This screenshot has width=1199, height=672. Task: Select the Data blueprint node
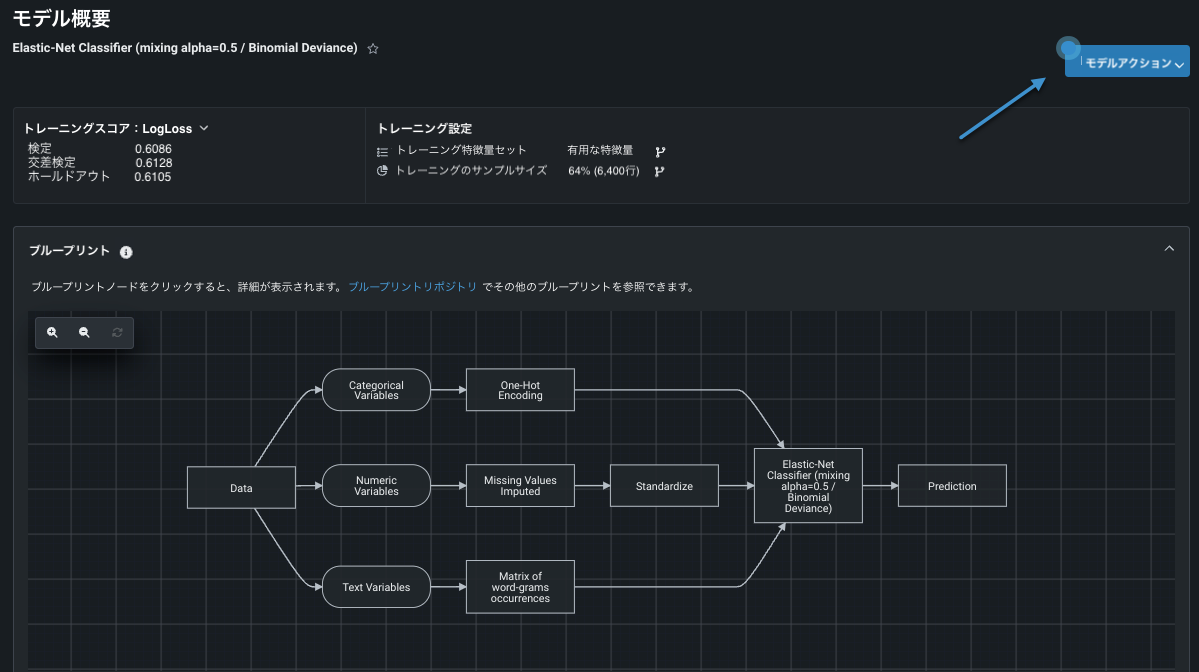tap(241, 488)
